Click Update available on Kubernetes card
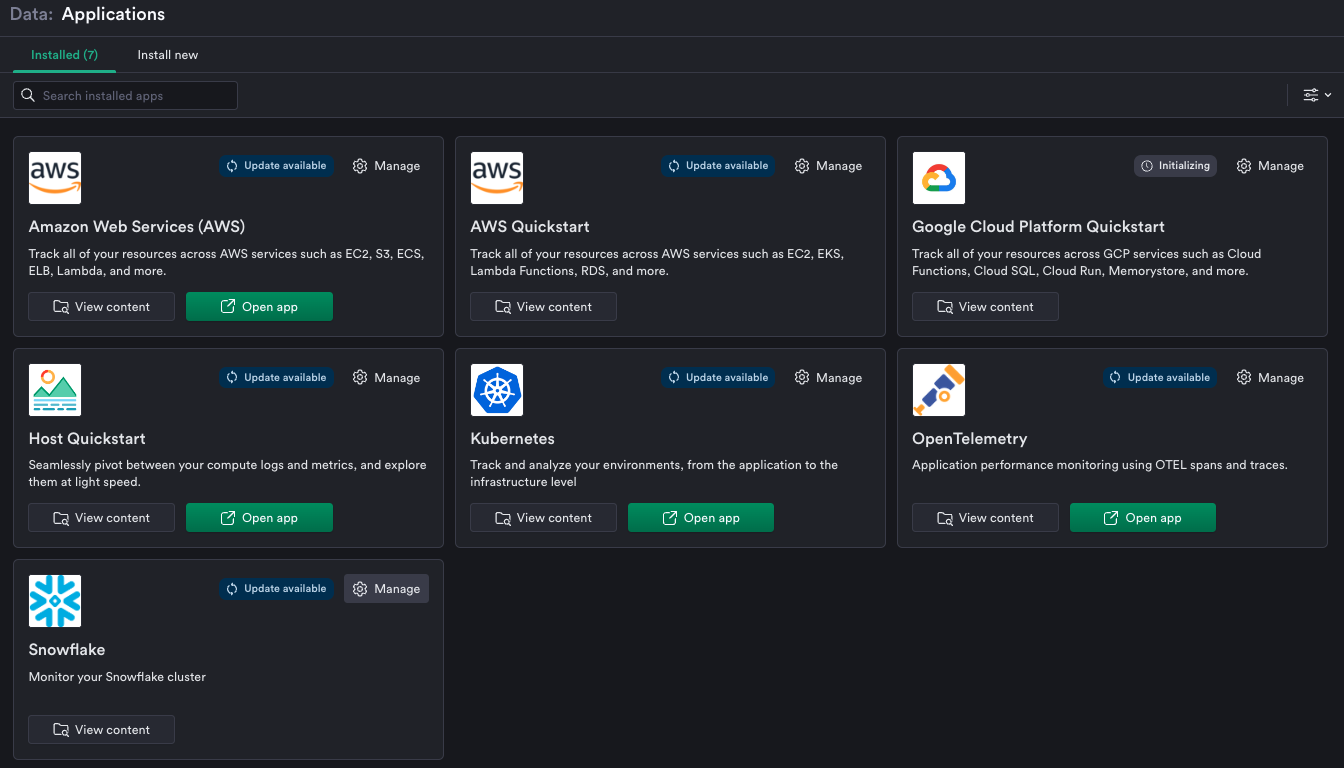This screenshot has width=1344, height=768. [719, 378]
